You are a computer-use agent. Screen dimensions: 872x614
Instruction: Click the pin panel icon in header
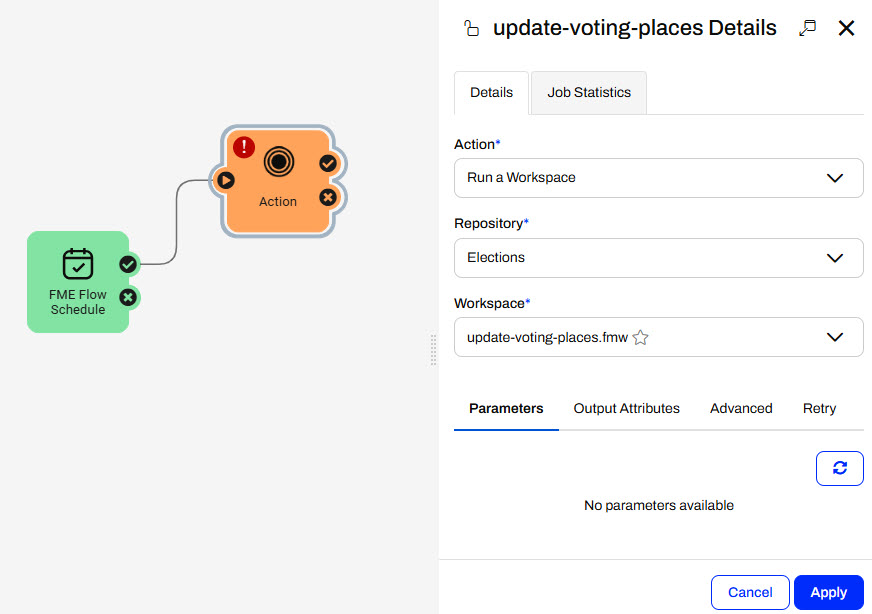807,28
